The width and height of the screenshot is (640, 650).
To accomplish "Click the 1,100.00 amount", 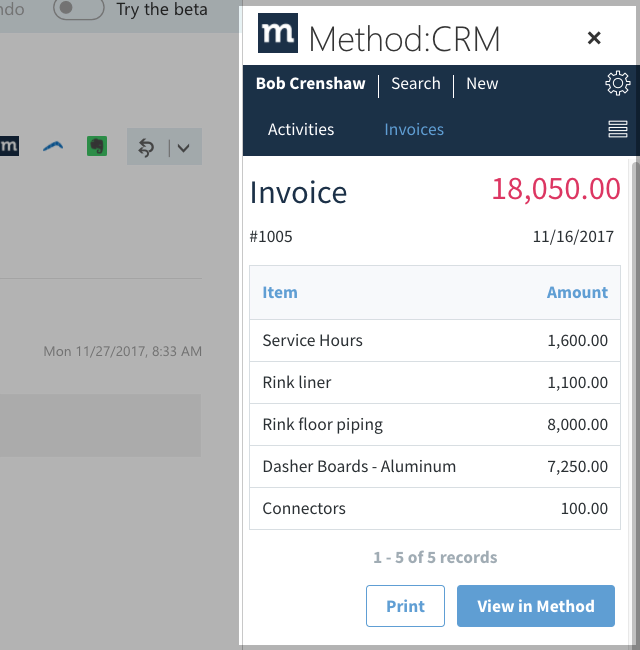I will [578, 383].
